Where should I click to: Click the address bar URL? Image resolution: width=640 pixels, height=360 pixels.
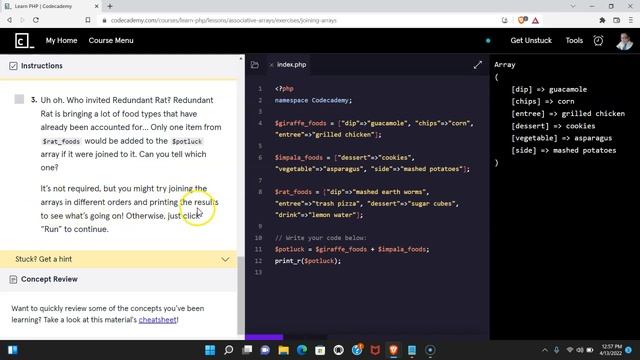tap(224, 20)
